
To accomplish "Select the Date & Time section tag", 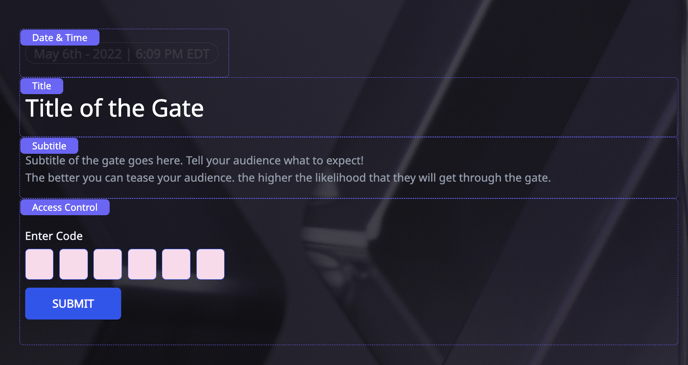I will click(x=60, y=38).
